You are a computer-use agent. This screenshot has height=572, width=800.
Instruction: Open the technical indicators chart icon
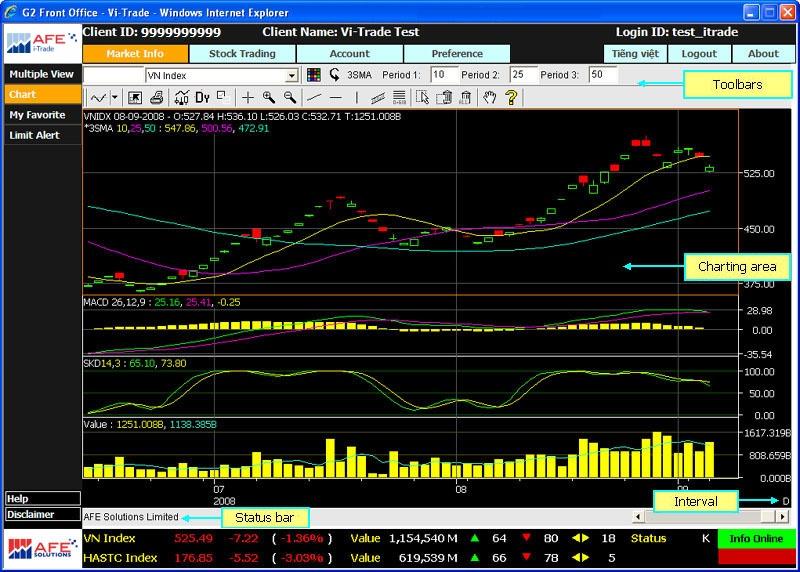click(182, 97)
